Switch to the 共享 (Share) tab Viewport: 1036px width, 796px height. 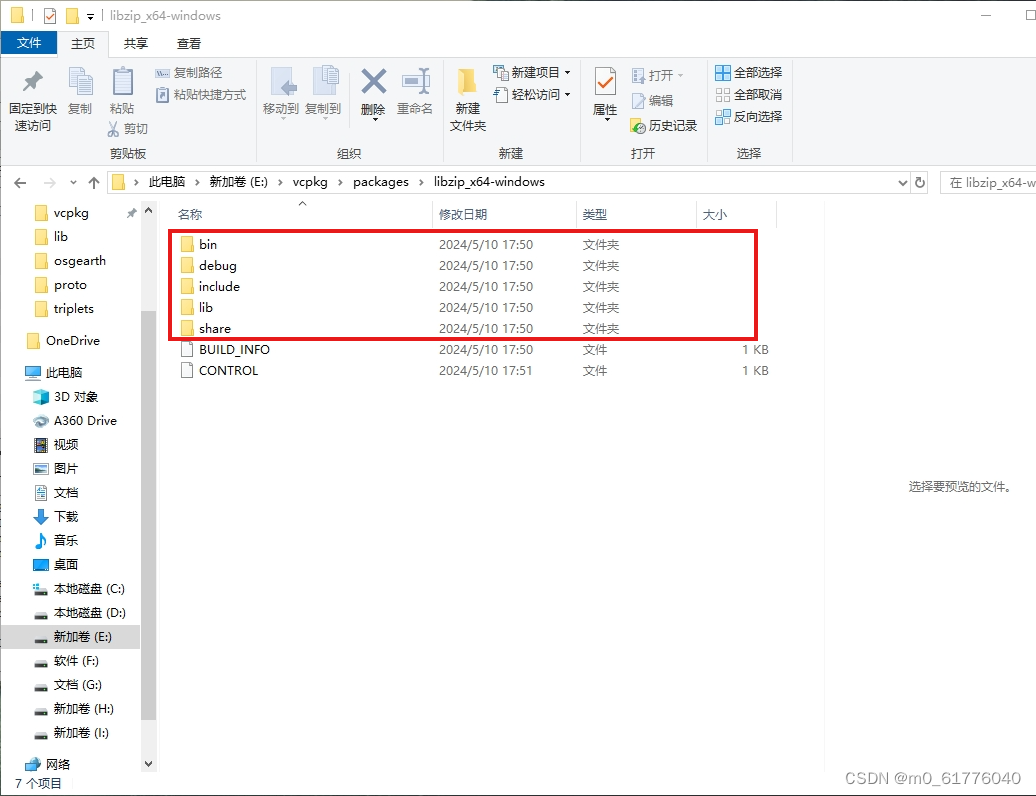click(135, 43)
